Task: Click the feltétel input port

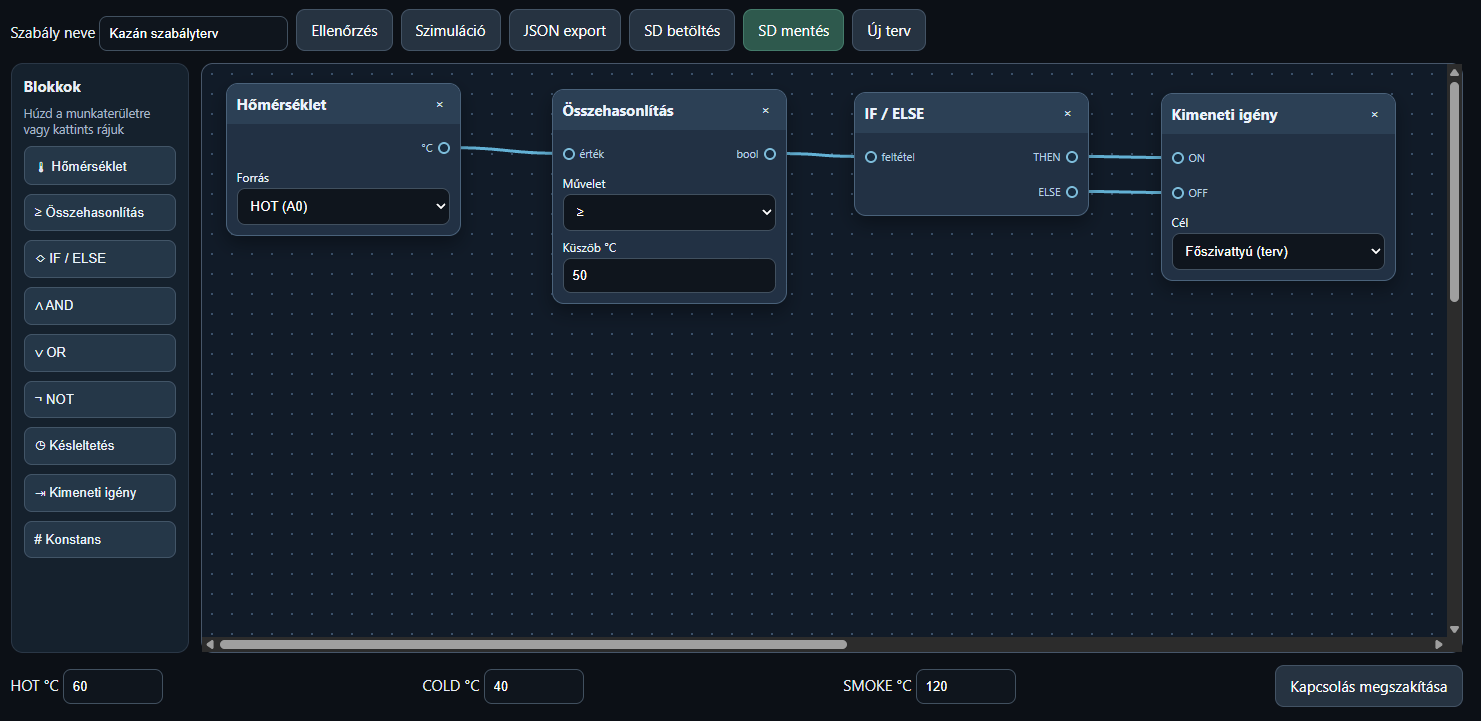Action: click(x=871, y=157)
